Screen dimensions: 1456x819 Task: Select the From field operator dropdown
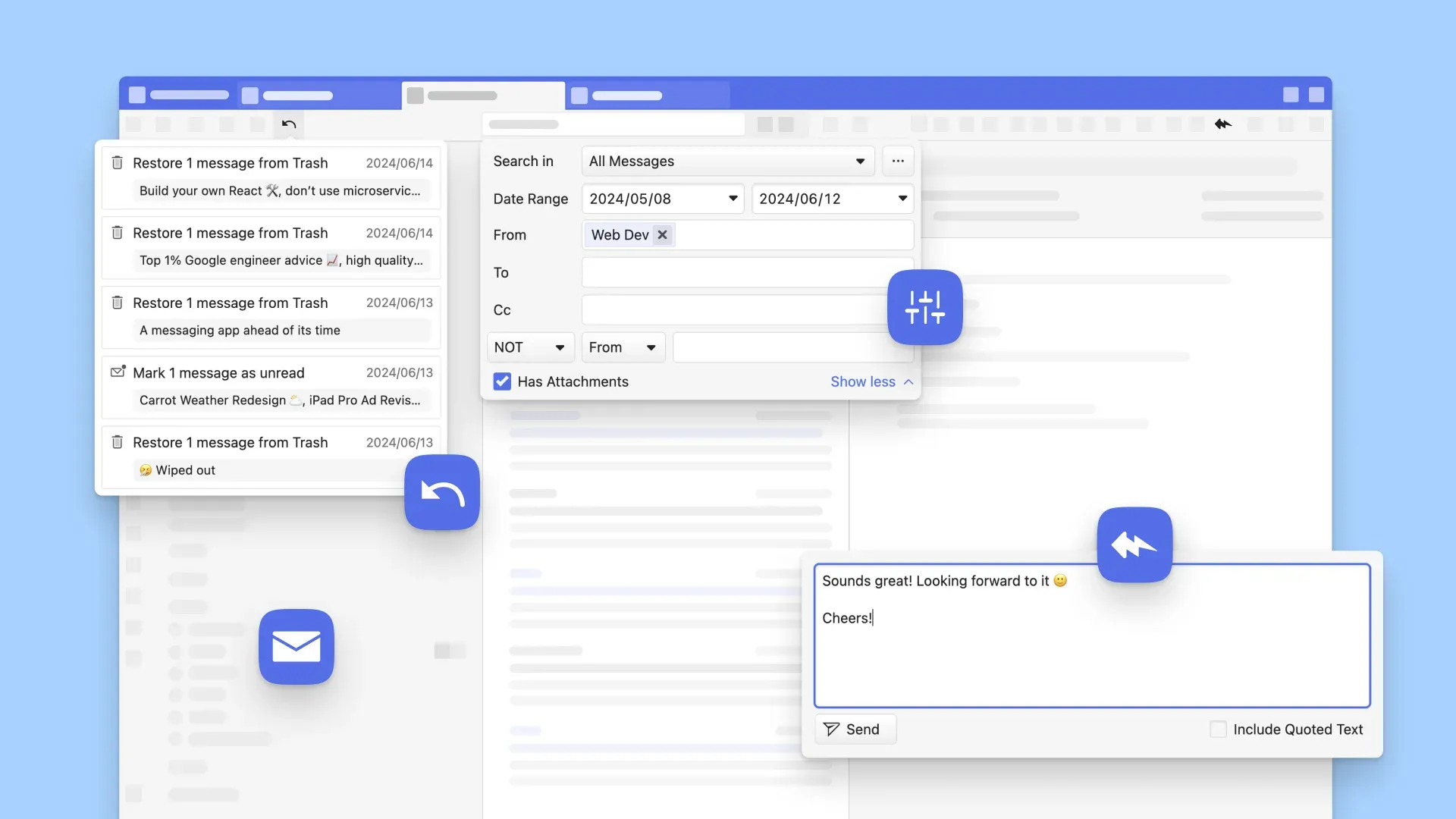point(620,347)
